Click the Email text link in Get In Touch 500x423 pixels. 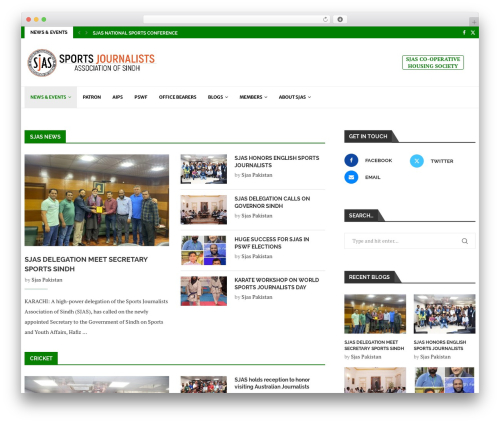point(372,177)
